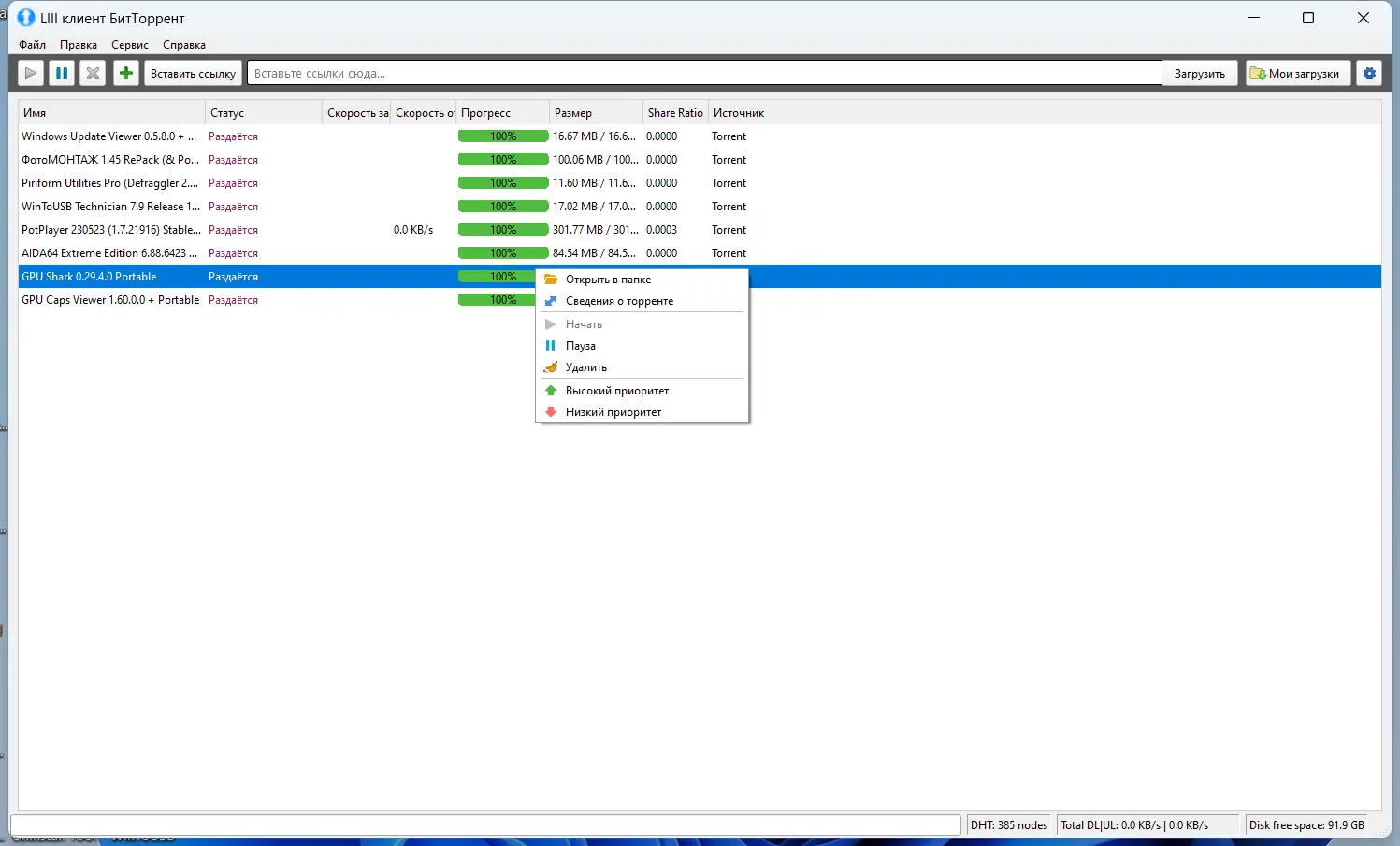
Task: Focus the Вставьте ссылки сюда input field
Action: (x=704, y=73)
